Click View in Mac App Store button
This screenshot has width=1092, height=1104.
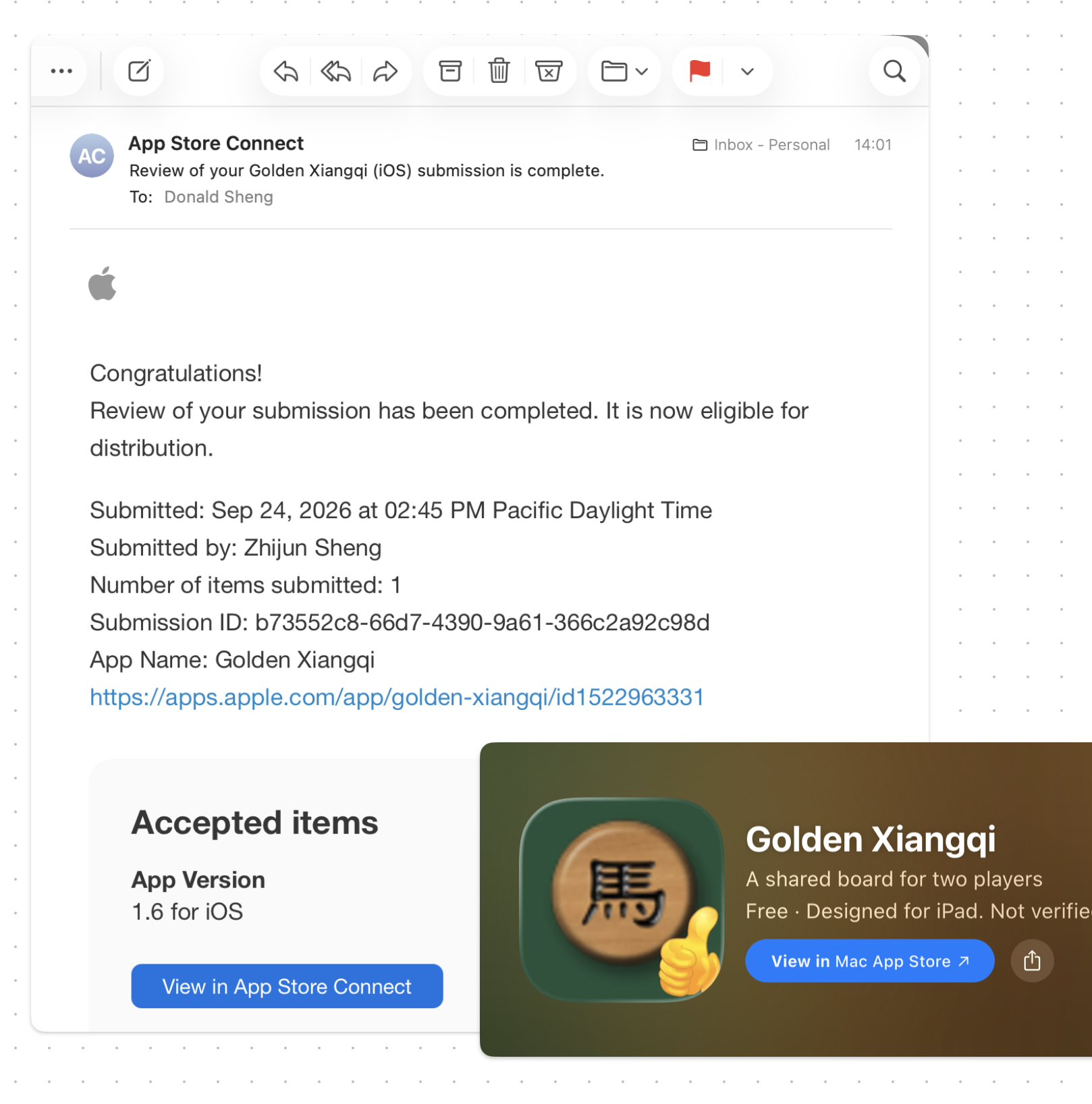(869, 960)
